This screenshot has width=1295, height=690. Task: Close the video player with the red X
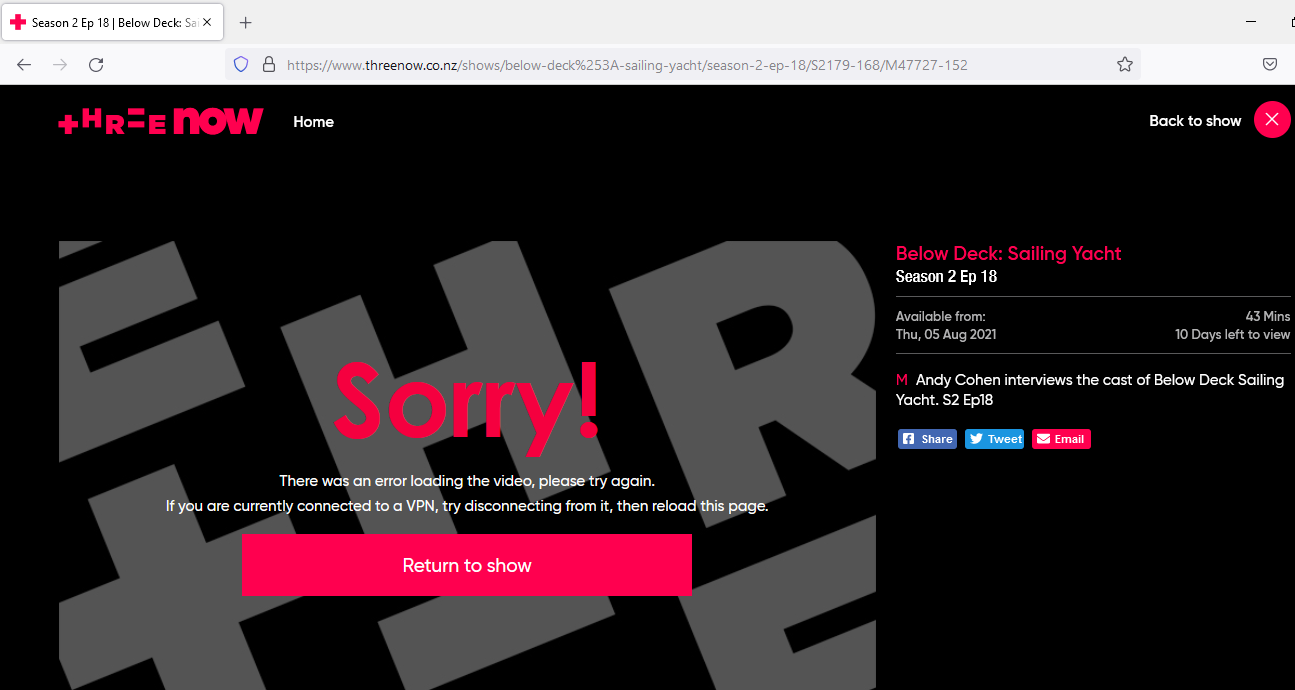click(x=1272, y=120)
